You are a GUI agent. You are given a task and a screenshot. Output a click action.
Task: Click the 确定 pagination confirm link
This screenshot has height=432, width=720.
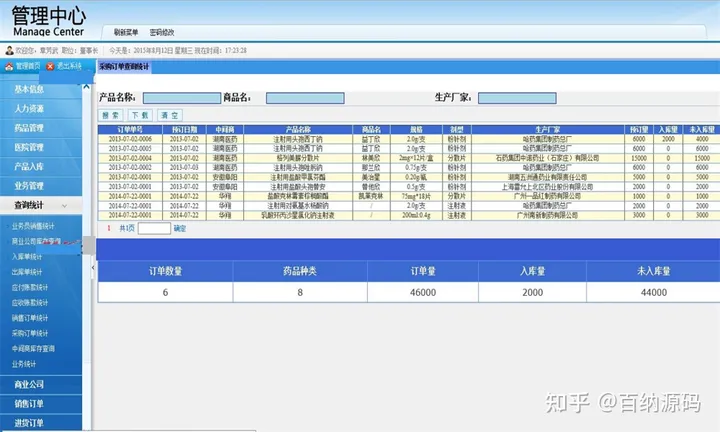[x=180, y=228]
